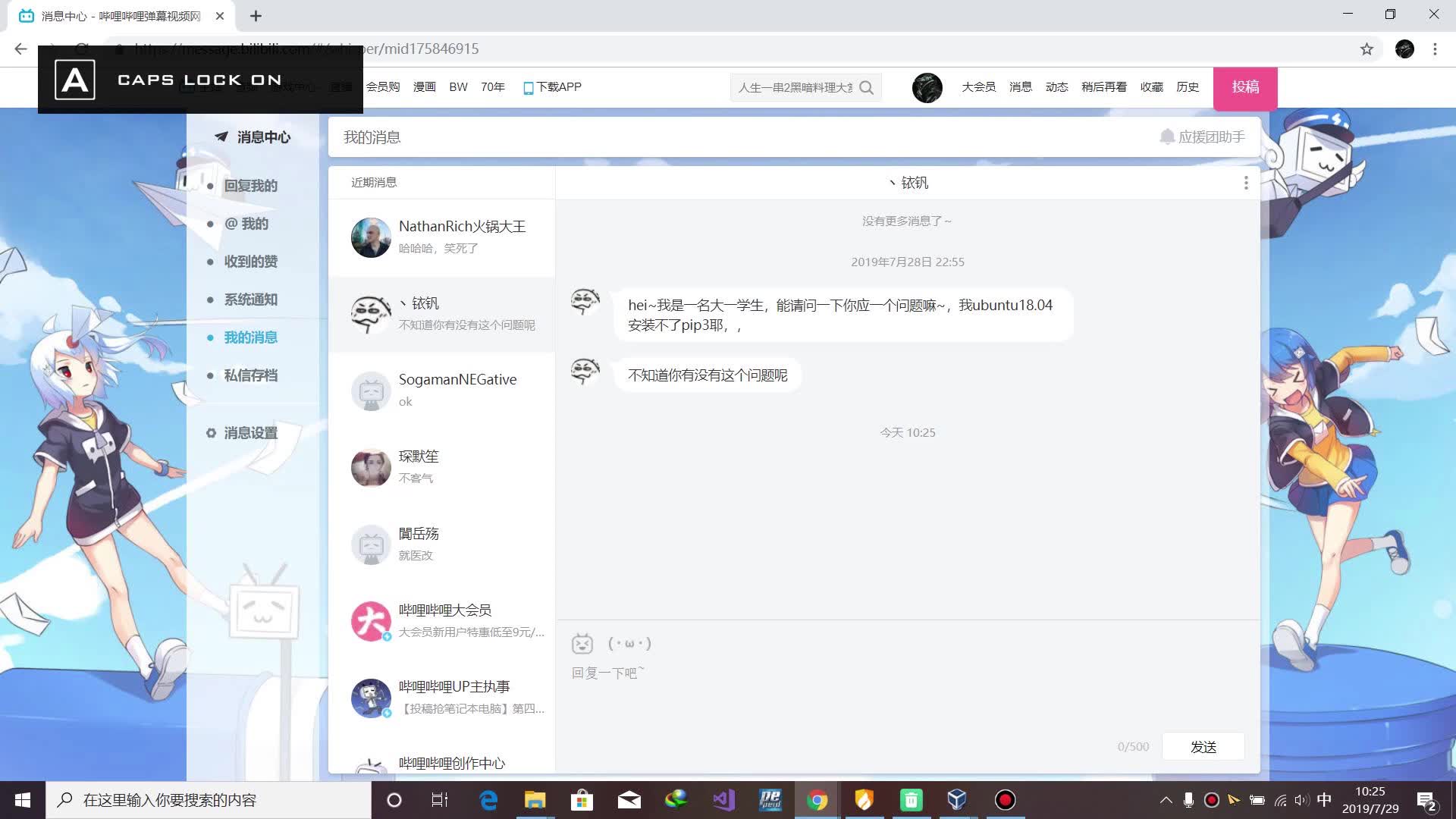Open the Chrome browser menu
The height and width of the screenshot is (819, 1456).
[x=1435, y=49]
